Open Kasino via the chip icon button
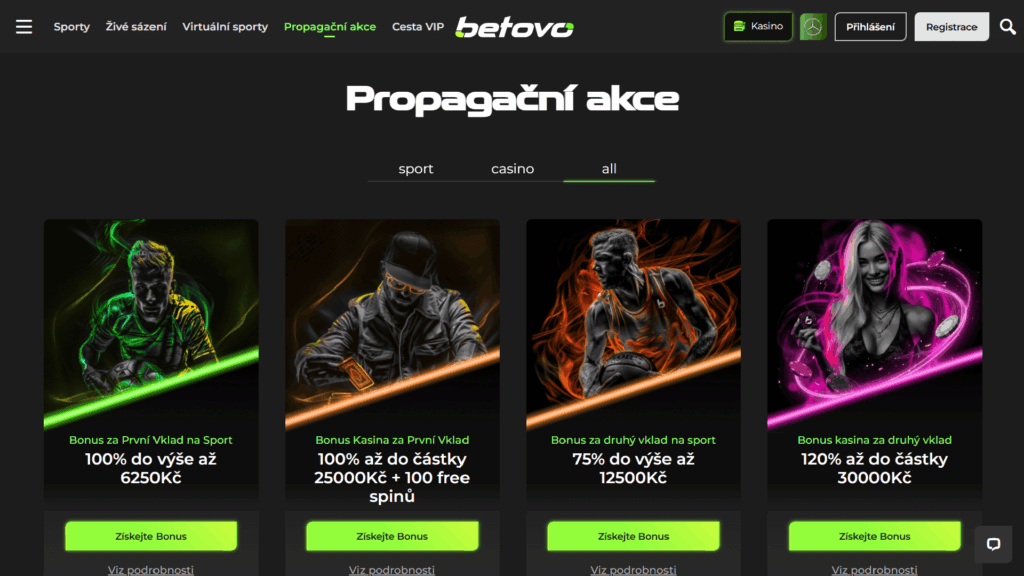Screen dimensions: 1024x576 (758, 27)
